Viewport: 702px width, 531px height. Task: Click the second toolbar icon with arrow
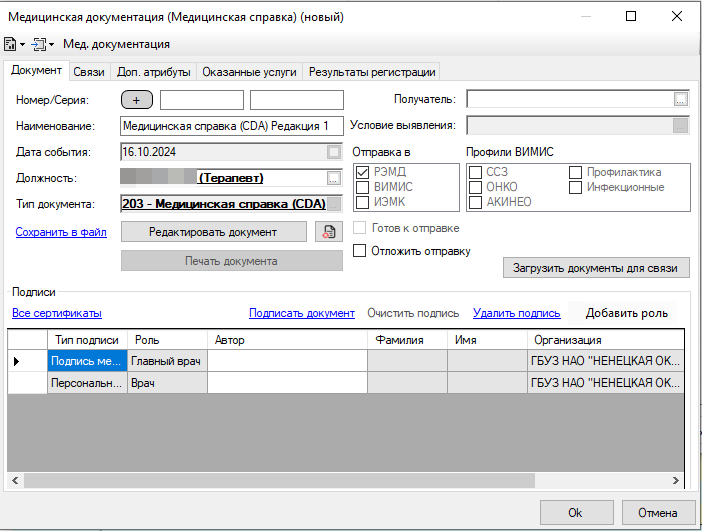click(x=39, y=44)
